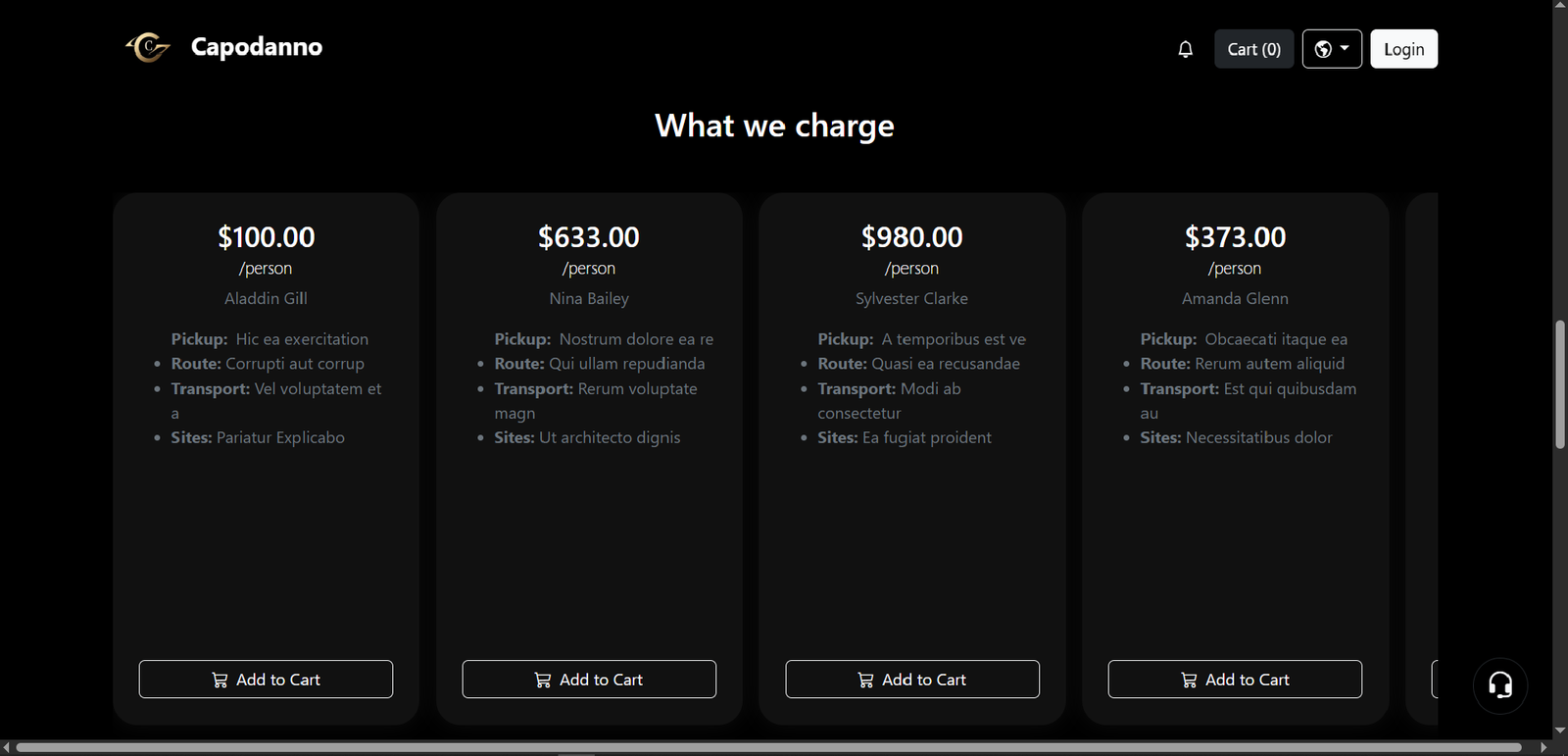Click cart icon in Sylvester Clarke card

(865, 680)
